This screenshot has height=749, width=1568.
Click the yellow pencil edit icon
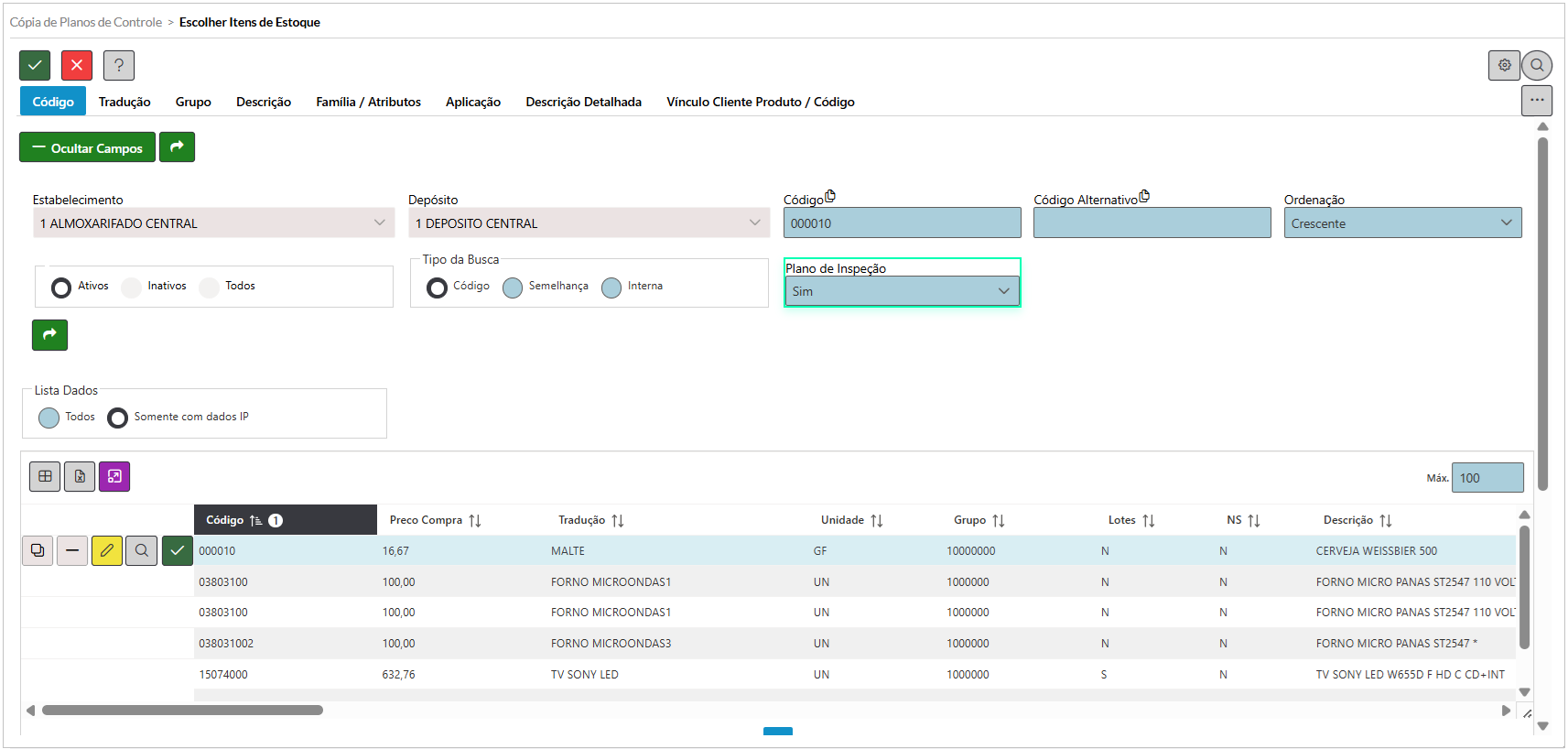[107, 550]
